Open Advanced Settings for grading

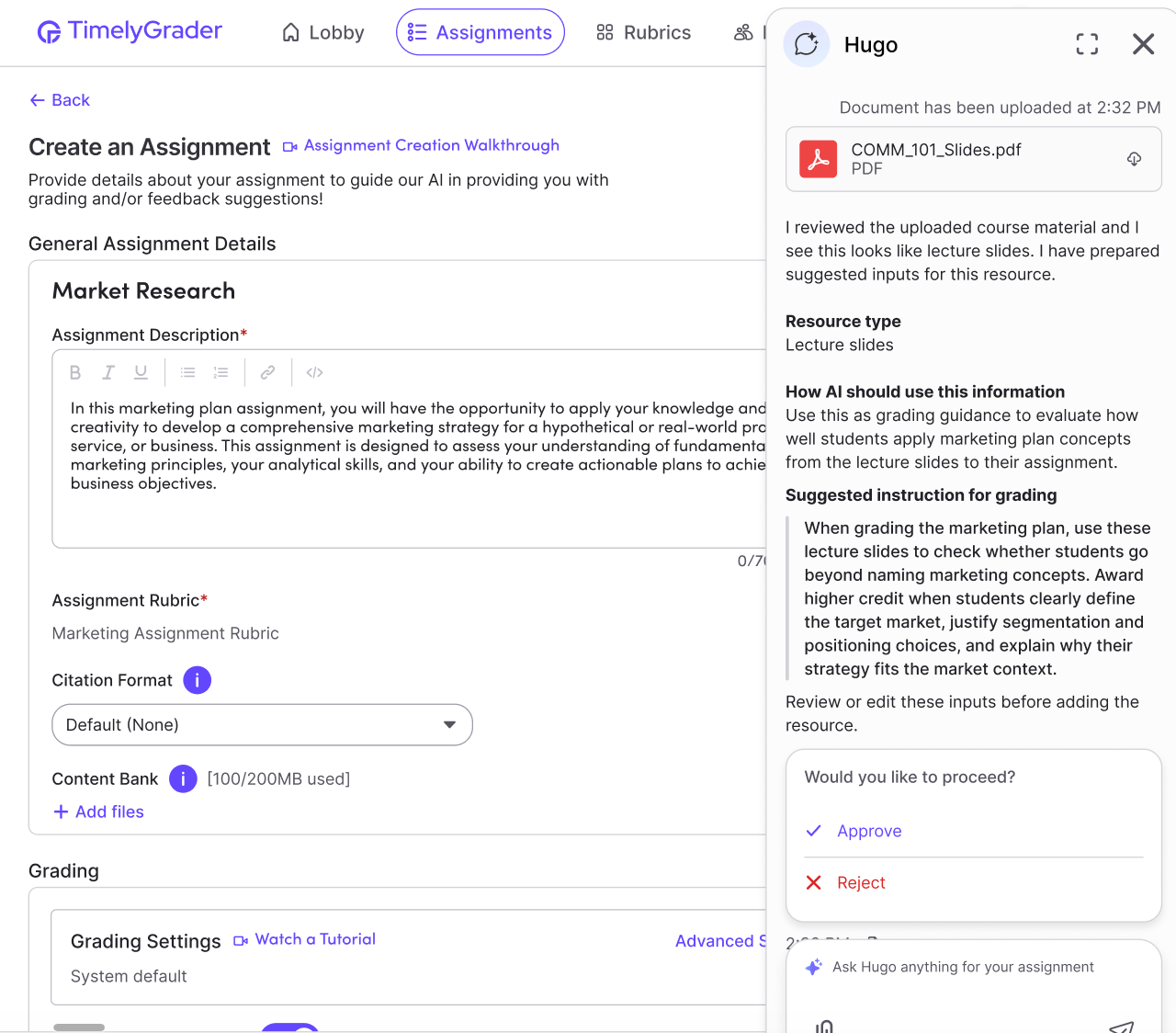[720, 941]
